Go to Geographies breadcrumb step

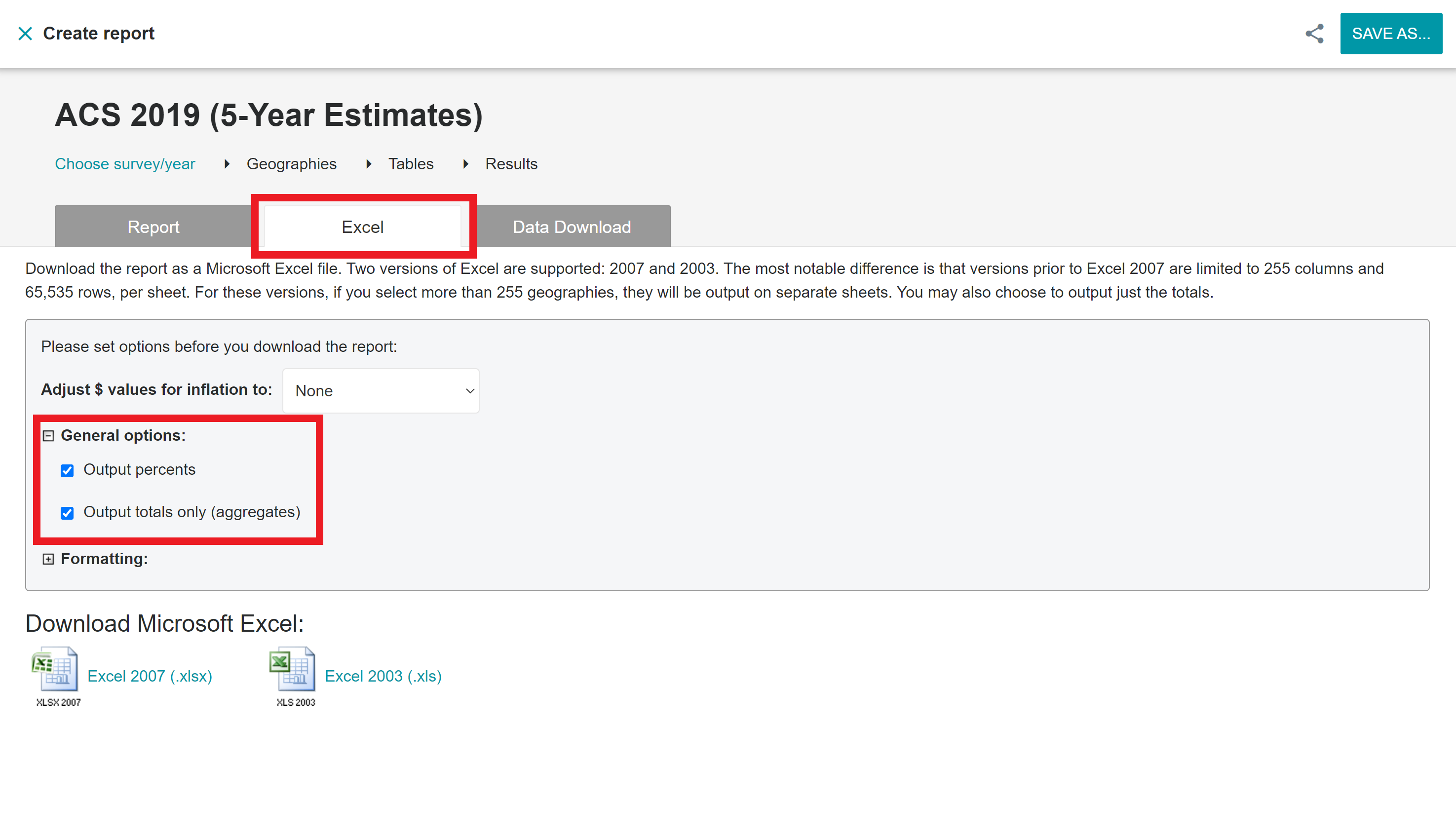[x=292, y=164]
